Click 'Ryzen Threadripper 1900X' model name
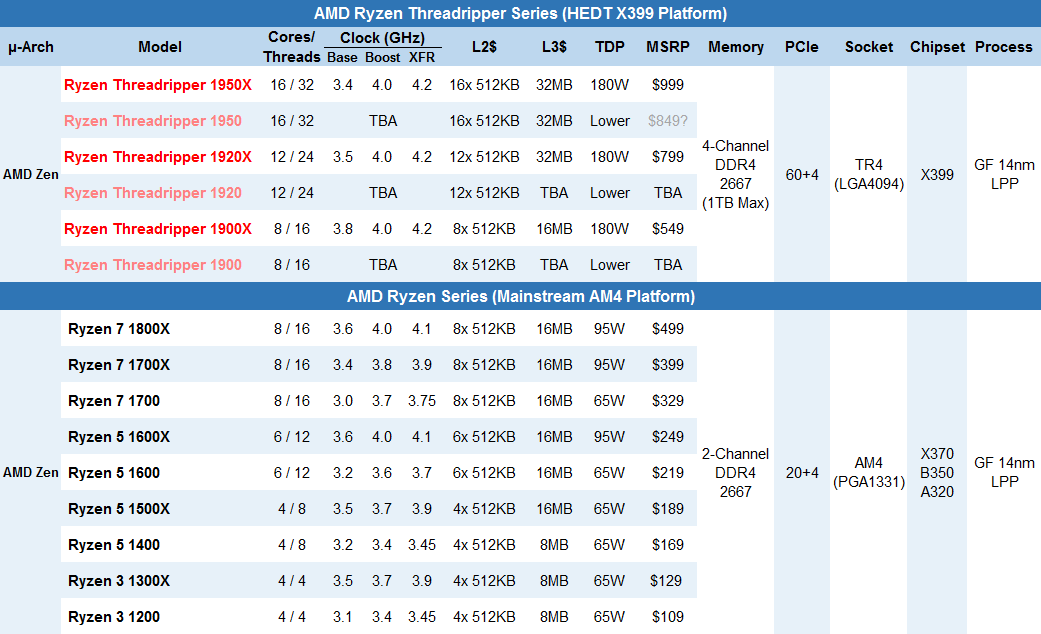 tap(158, 229)
